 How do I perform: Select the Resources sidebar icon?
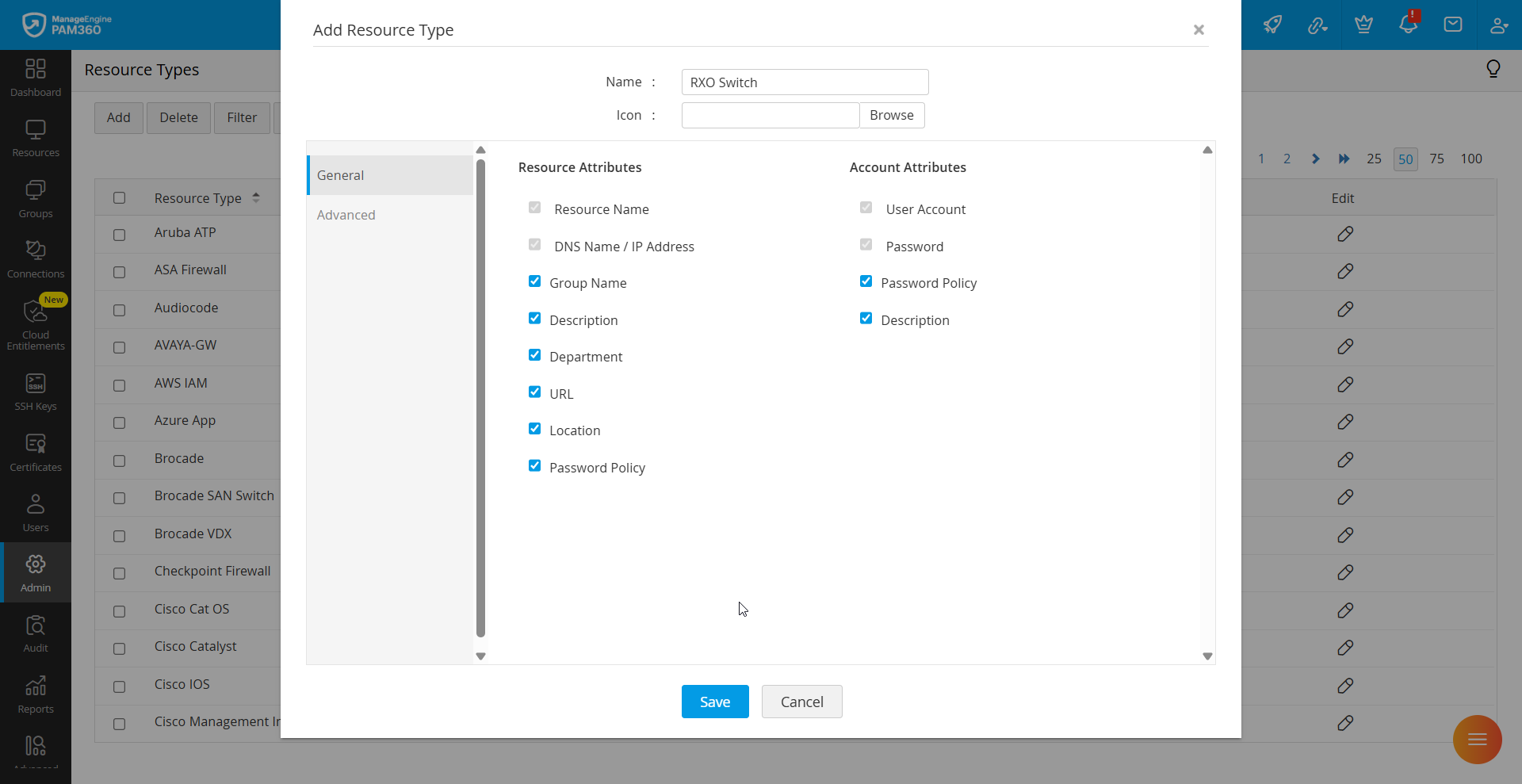coord(35,137)
